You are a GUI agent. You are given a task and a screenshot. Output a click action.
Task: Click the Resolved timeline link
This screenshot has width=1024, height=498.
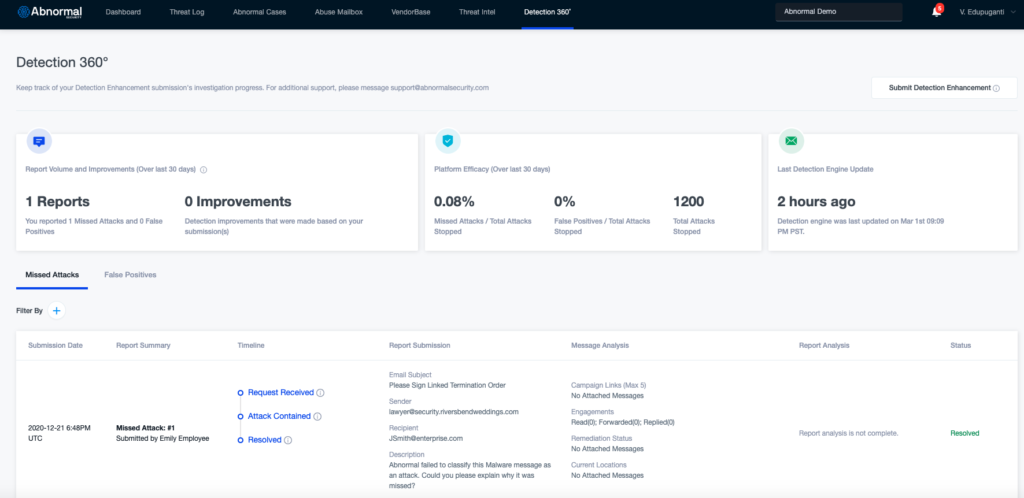tap(264, 440)
